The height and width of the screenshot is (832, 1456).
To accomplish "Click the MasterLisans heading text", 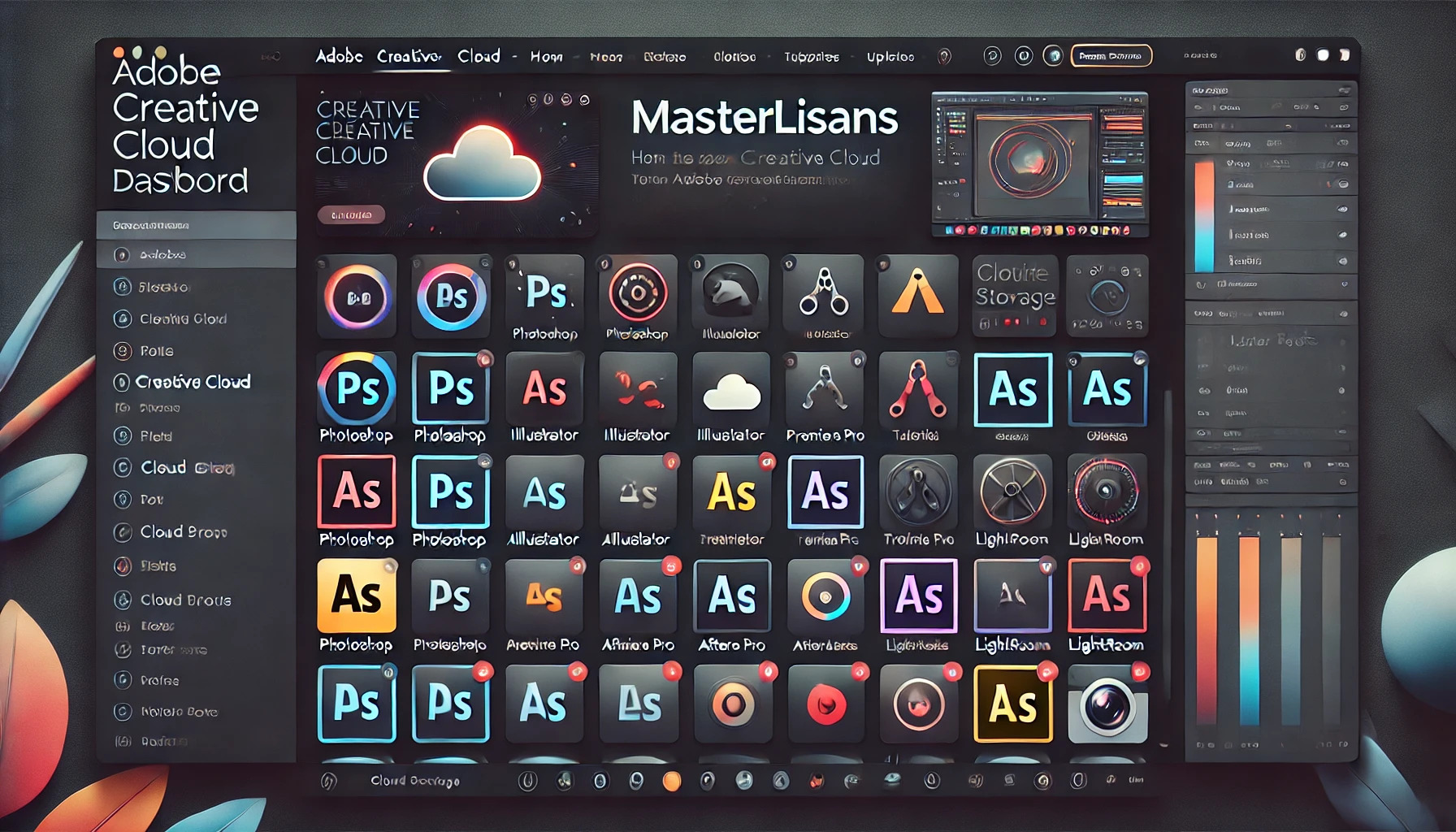I will [765, 118].
